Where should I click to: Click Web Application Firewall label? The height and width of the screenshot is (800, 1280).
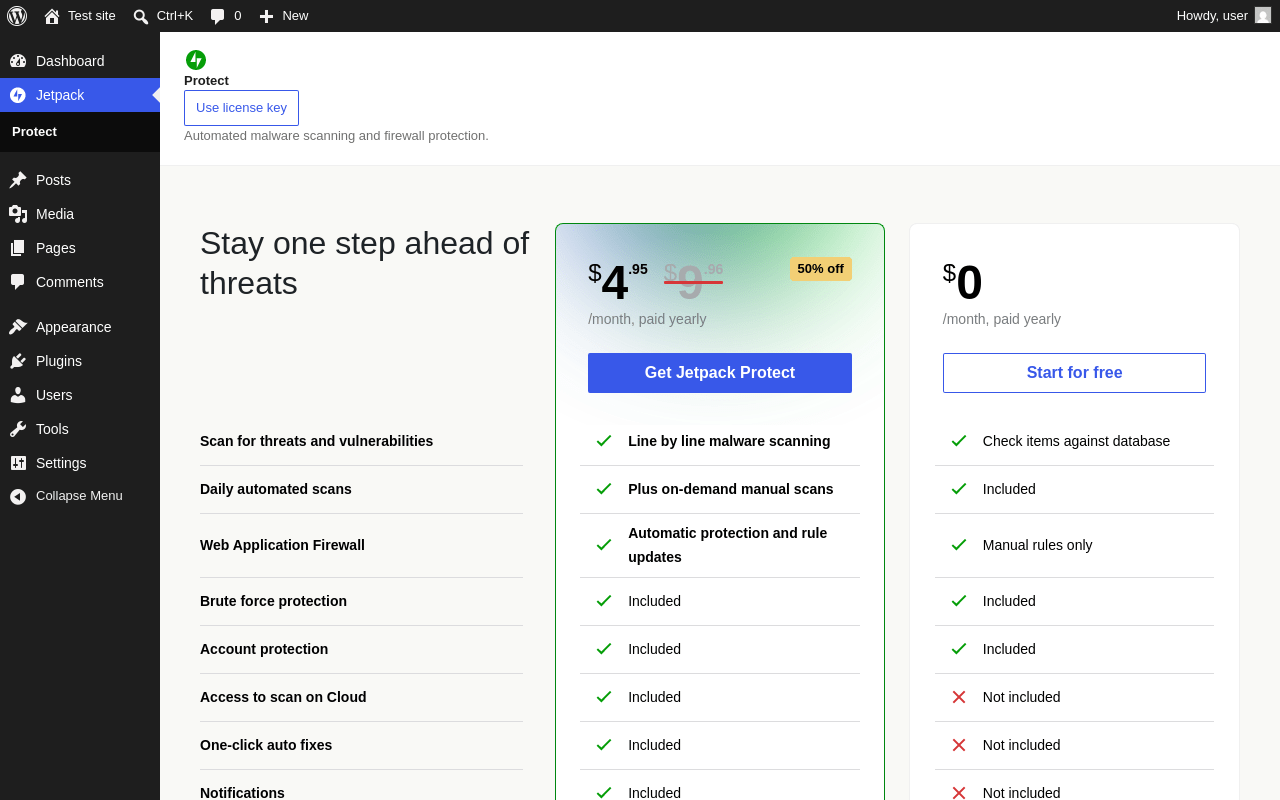tap(283, 545)
